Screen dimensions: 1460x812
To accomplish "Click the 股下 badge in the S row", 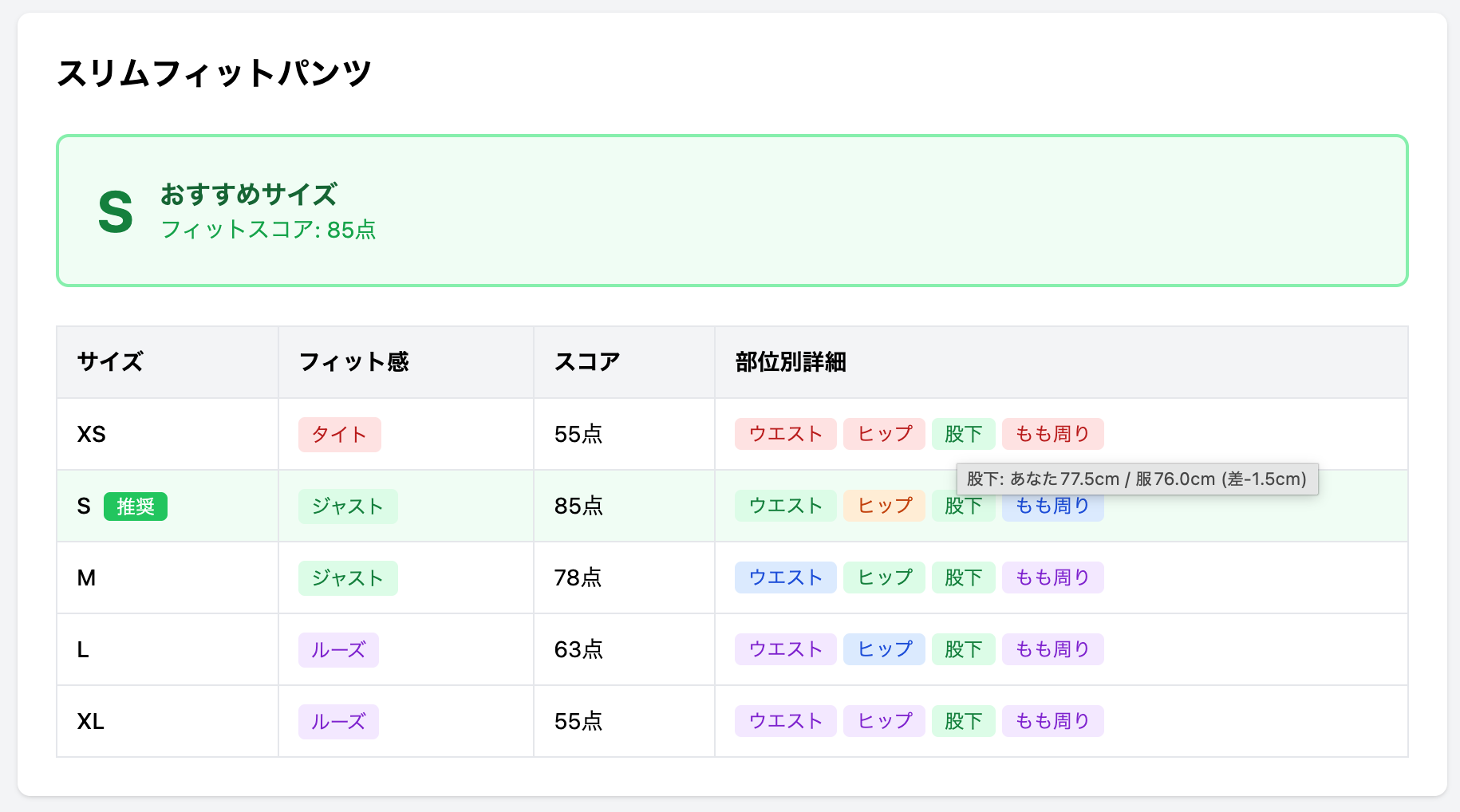I will [x=963, y=506].
